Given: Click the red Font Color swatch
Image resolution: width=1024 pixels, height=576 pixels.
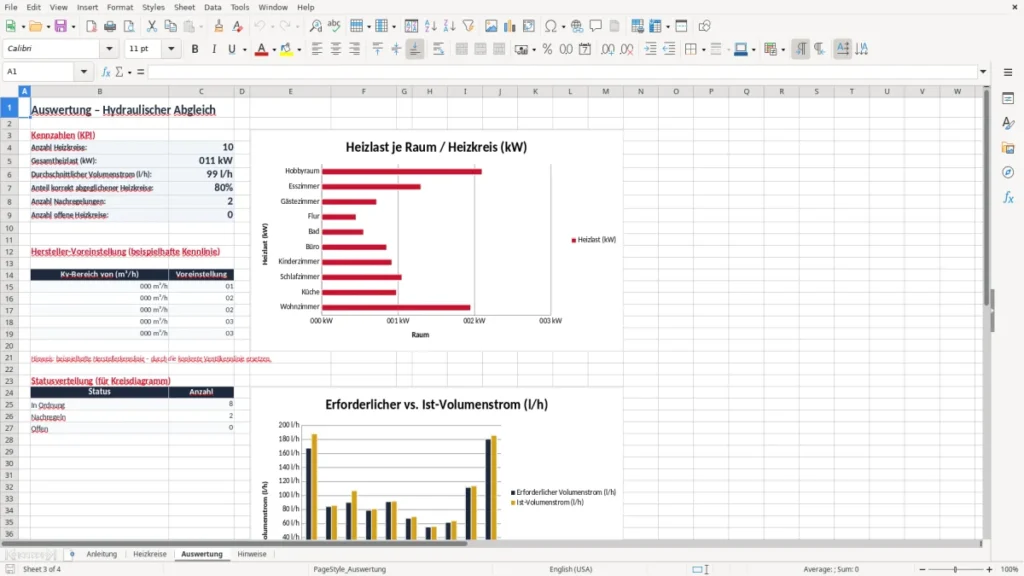Looking at the screenshot, I should click(261, 49).
